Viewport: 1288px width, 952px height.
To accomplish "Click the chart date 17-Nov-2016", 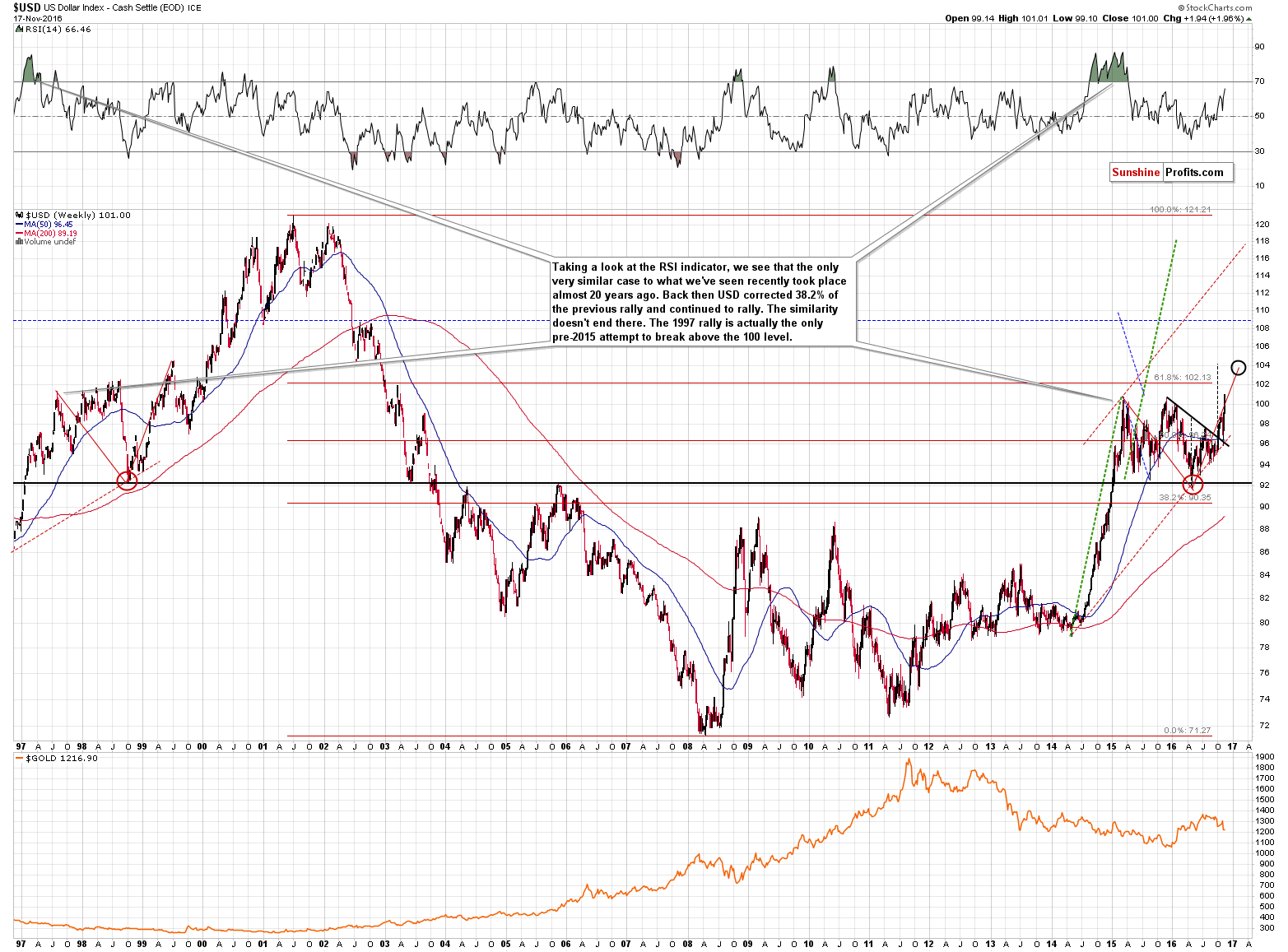I will pos(40,17).
